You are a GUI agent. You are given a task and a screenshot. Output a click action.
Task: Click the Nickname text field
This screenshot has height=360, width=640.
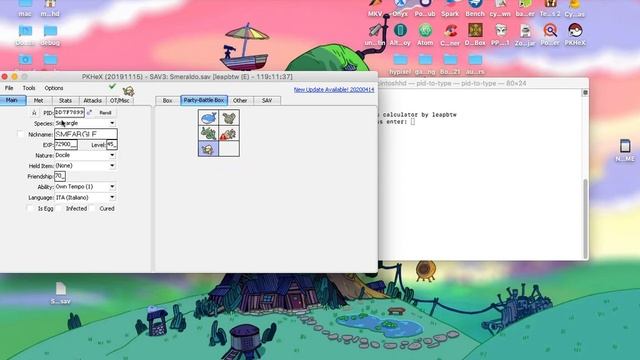[86, 134]
